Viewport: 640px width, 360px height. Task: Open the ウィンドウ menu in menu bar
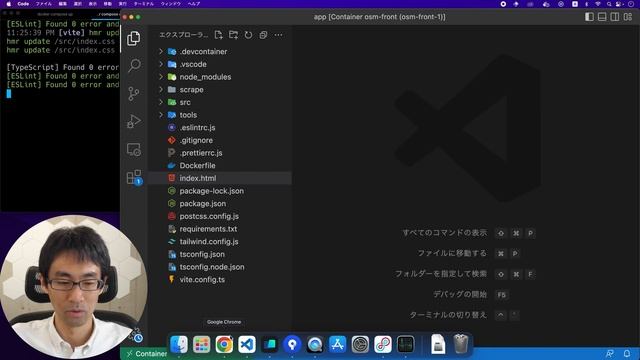pos(171,4)
